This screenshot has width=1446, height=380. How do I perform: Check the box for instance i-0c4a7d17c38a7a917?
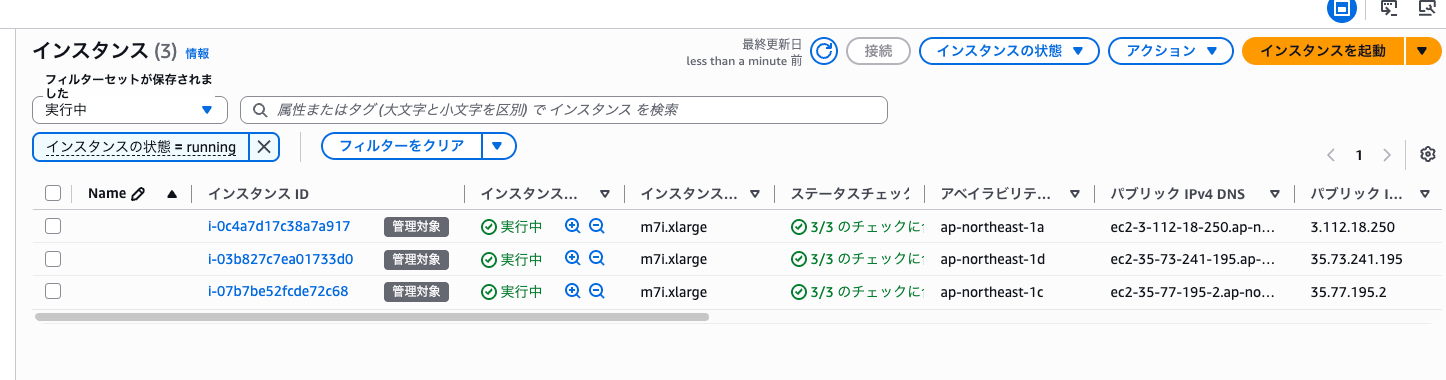(53, 227)
